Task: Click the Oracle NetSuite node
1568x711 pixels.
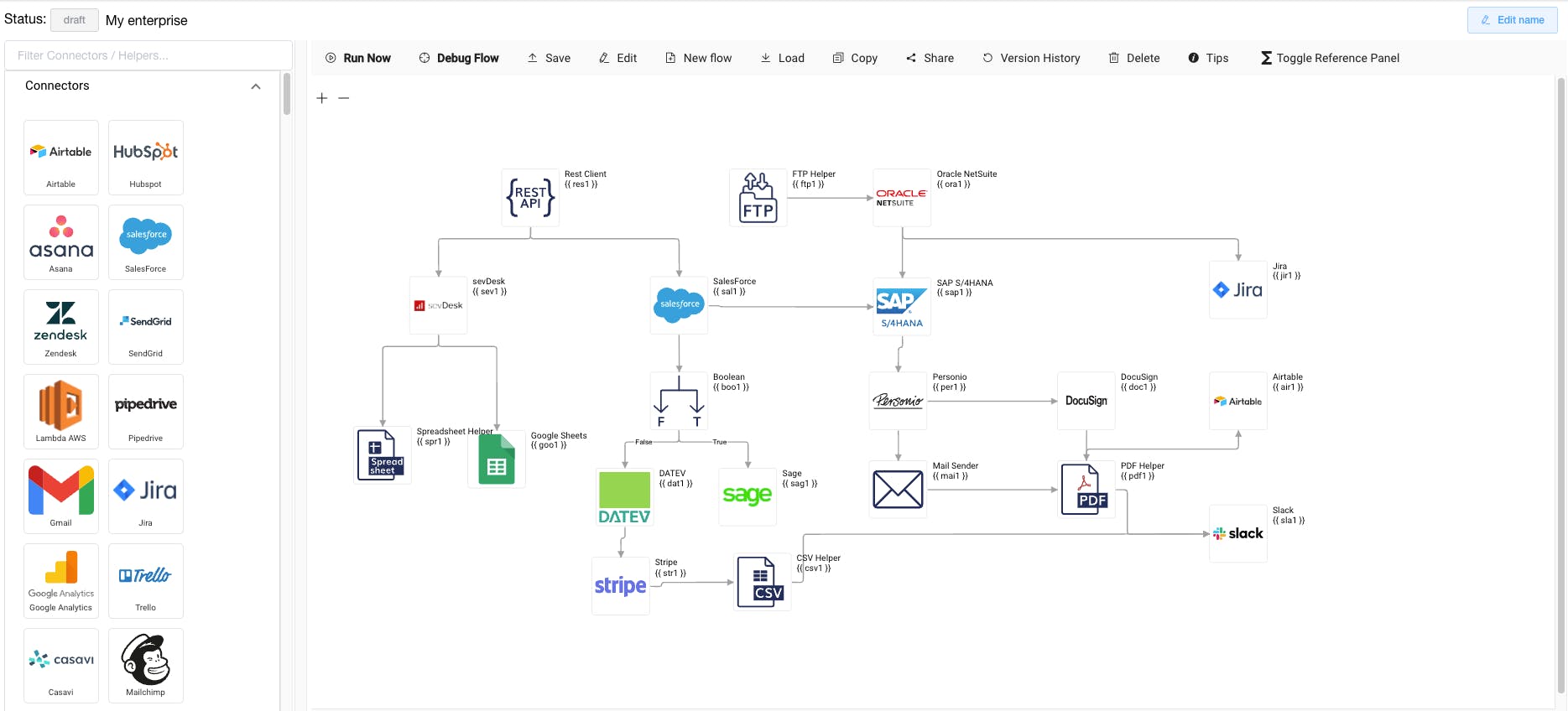Action: (x=902, y=198)
